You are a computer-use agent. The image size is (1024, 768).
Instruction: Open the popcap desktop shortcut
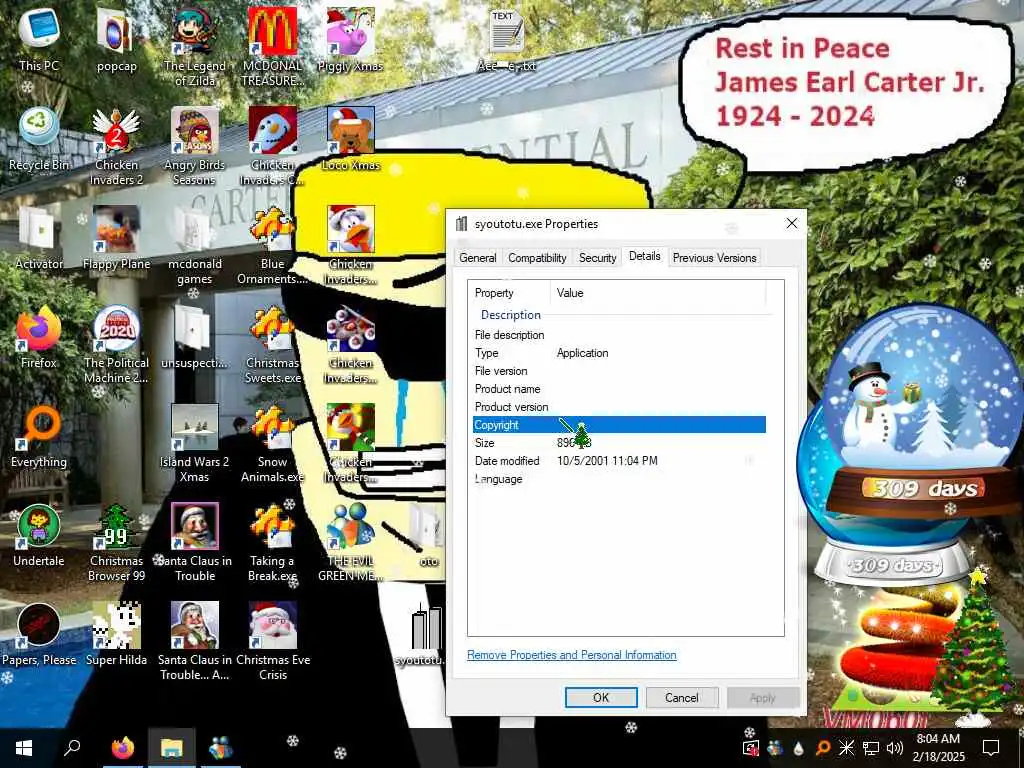pyautogui.click(x=116, y=40)
